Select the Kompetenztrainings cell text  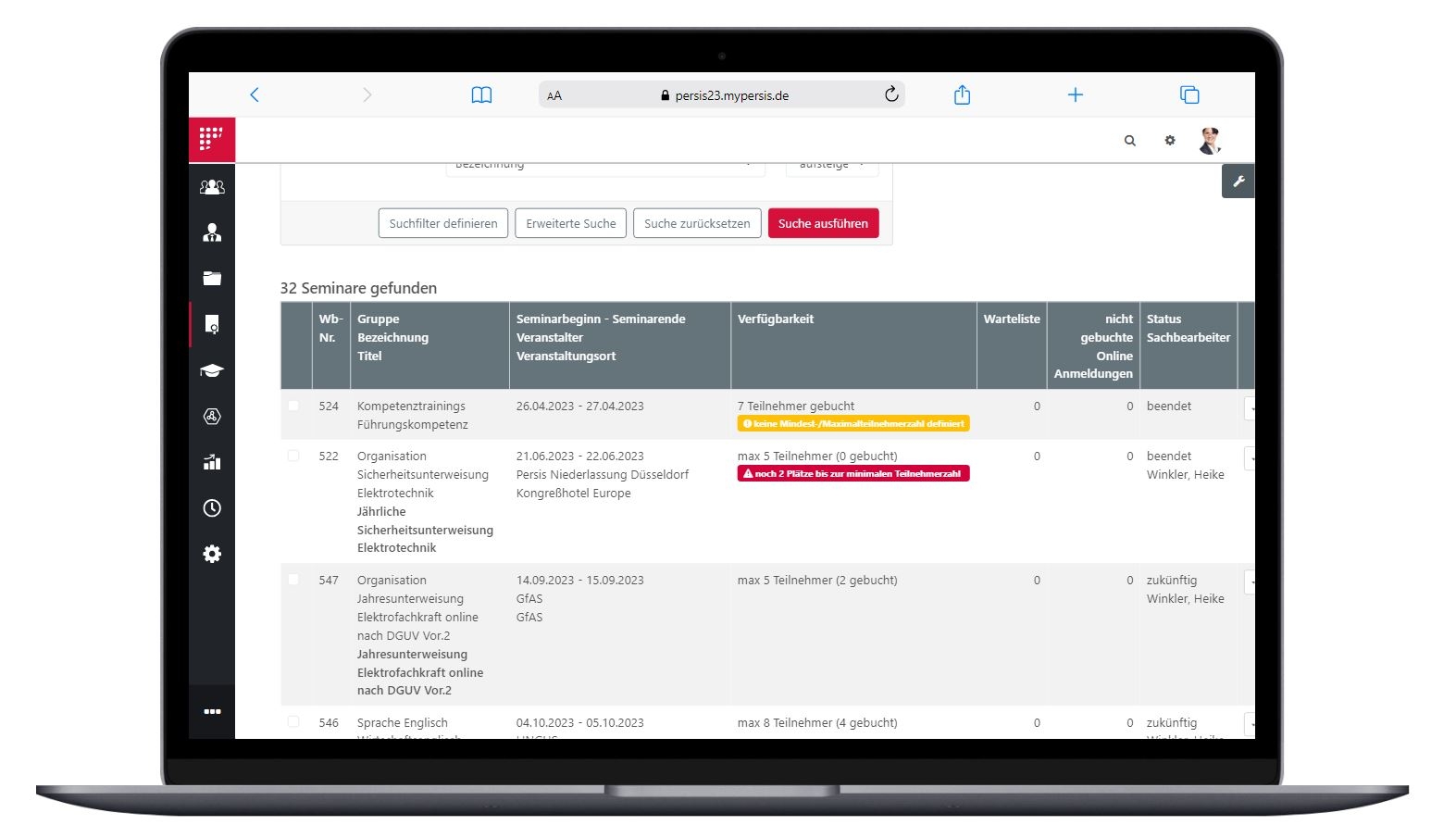[411, 406]
